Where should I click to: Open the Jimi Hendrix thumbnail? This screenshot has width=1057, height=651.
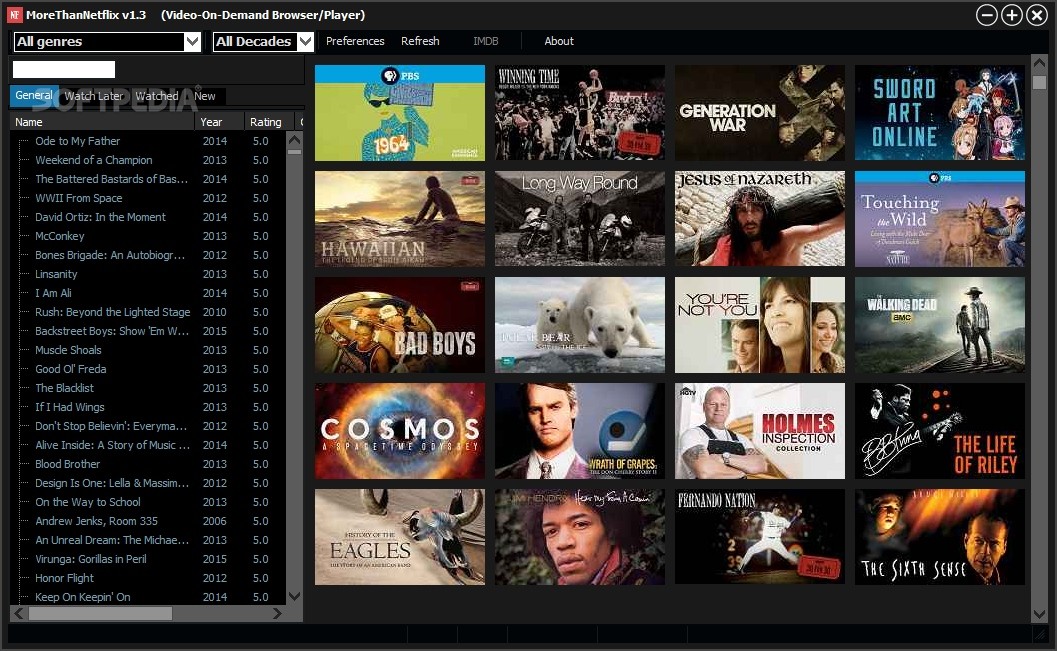[580, 536]
